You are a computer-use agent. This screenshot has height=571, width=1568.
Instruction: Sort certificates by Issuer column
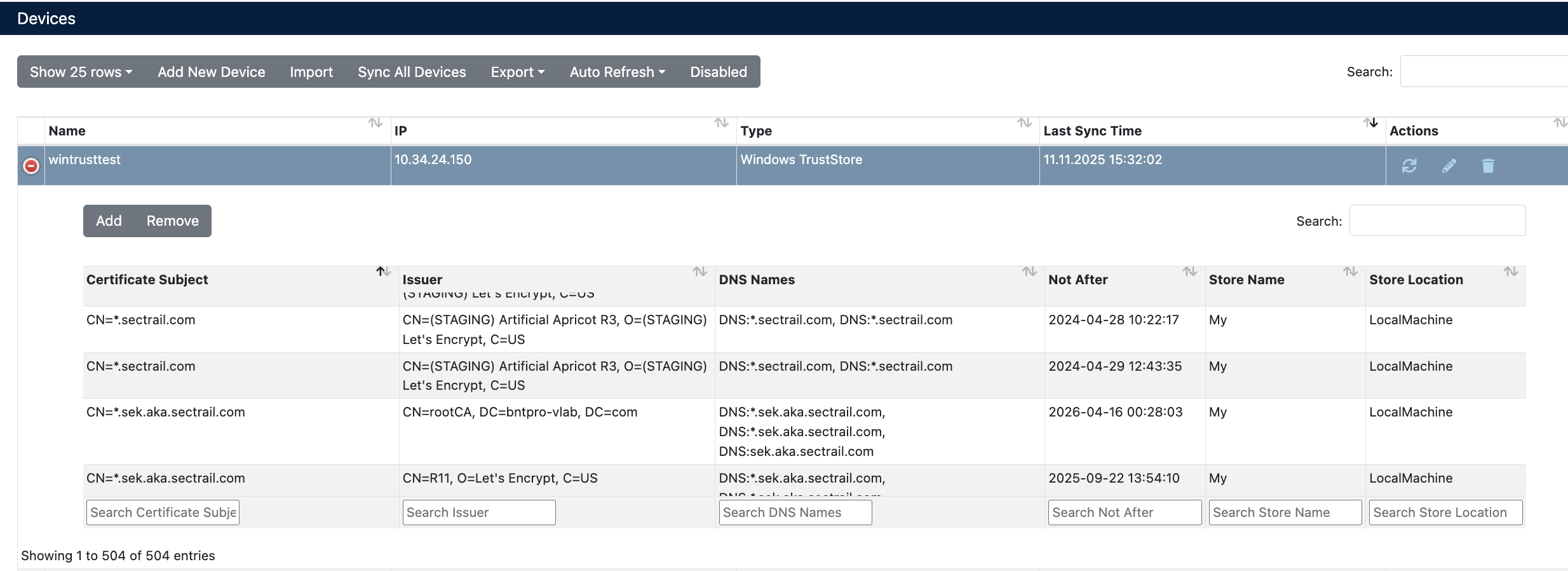[x=700, y=272]
